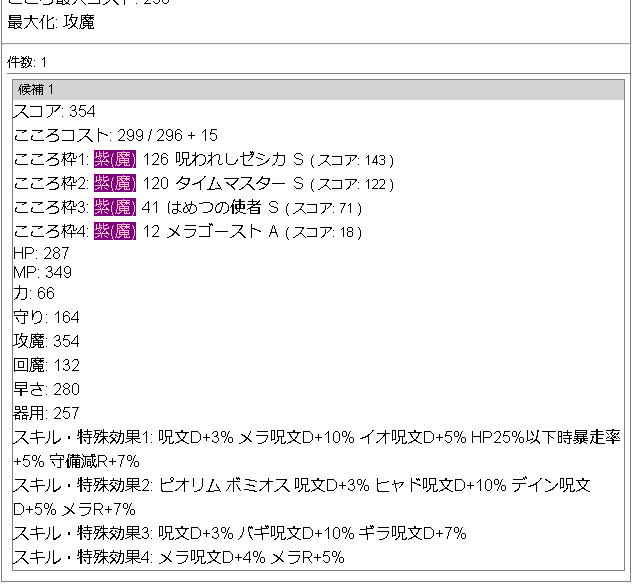Select the HP: 287 stat

[41, 253]
